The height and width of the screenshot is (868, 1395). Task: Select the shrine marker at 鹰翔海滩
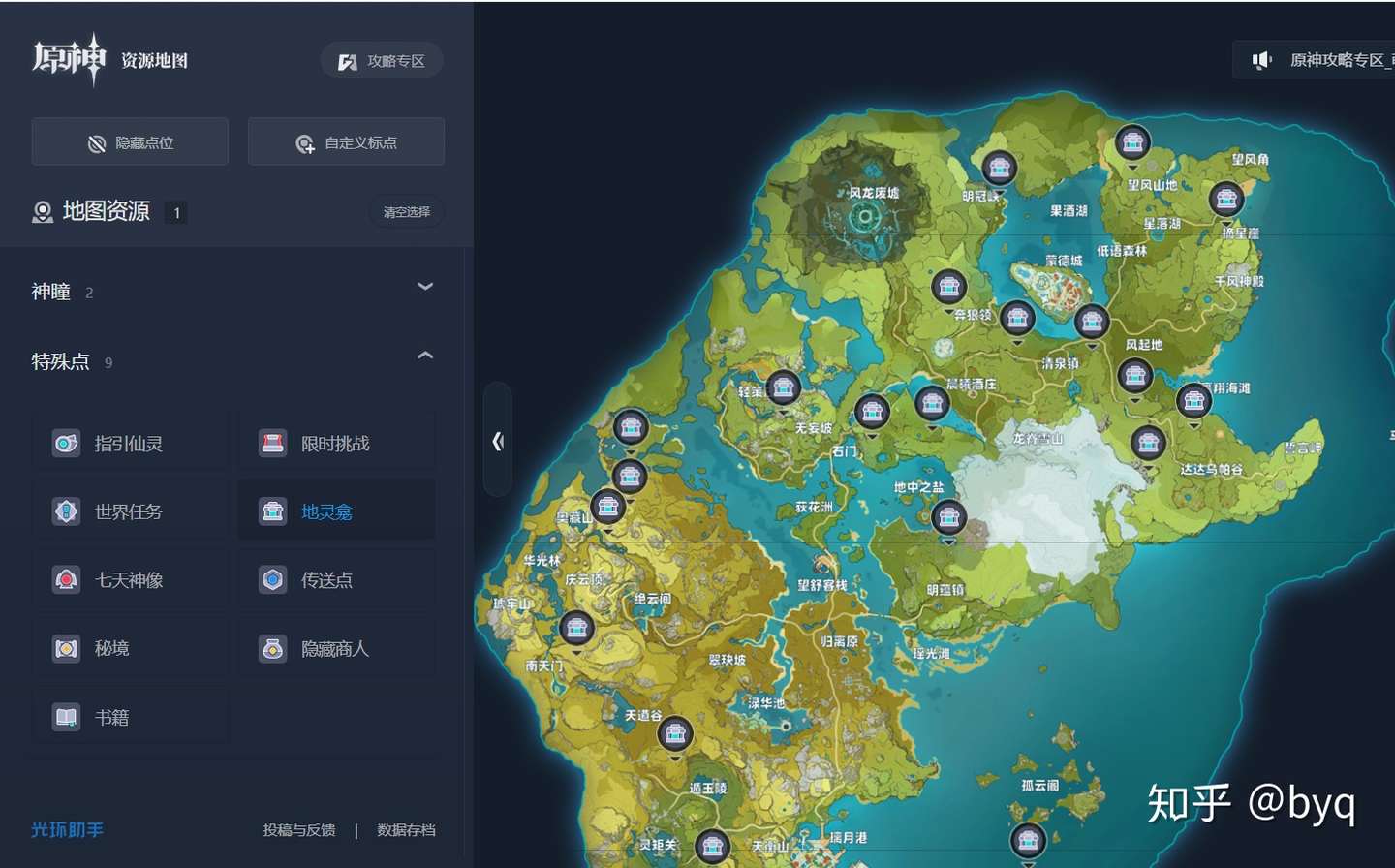(1193, 400)
